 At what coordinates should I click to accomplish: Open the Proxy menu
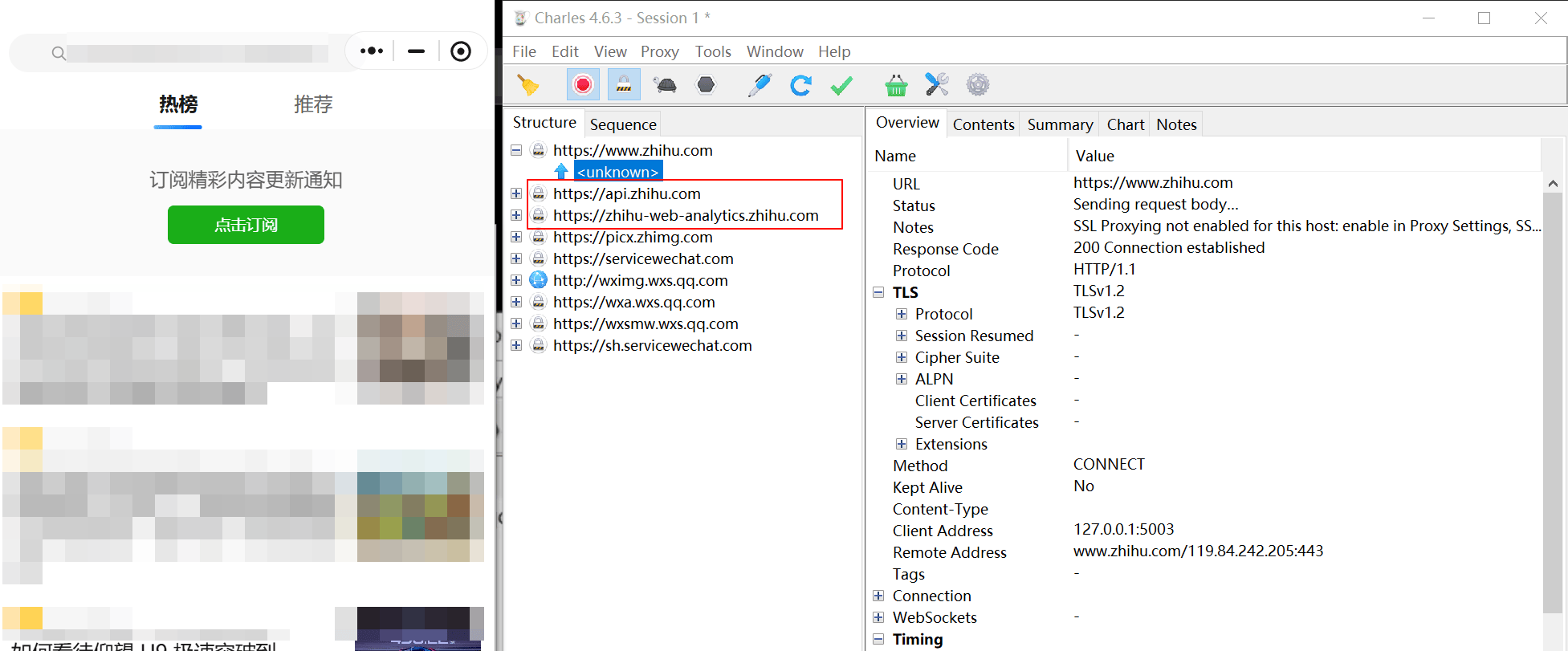(660, 51)
